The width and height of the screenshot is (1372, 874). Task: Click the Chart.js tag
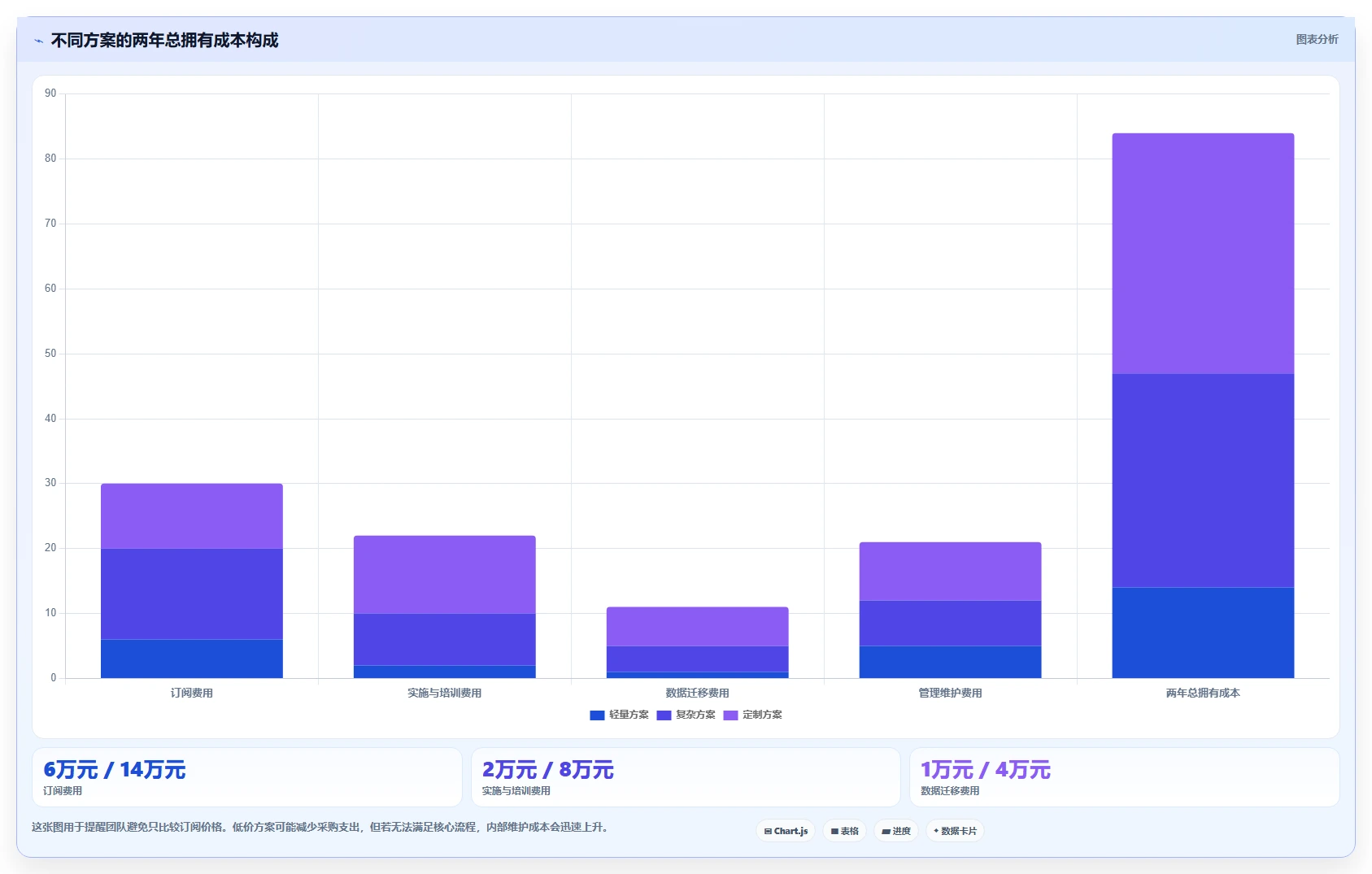point(786,831)
